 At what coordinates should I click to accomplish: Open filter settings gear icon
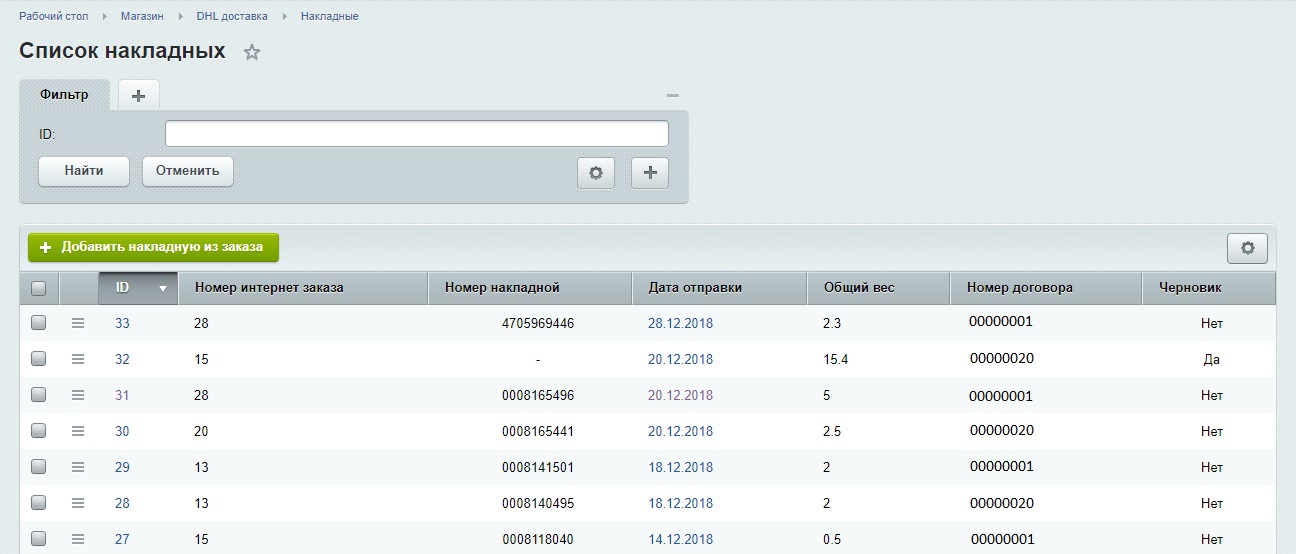coord(596,172)
